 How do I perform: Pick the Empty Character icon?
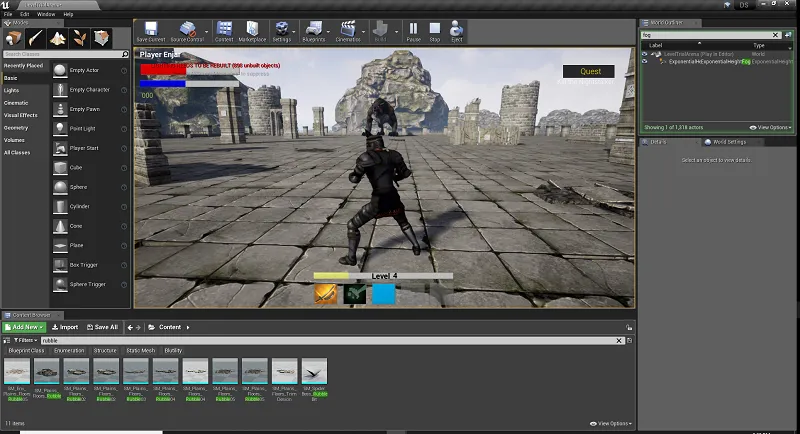(x=60, y=90)
